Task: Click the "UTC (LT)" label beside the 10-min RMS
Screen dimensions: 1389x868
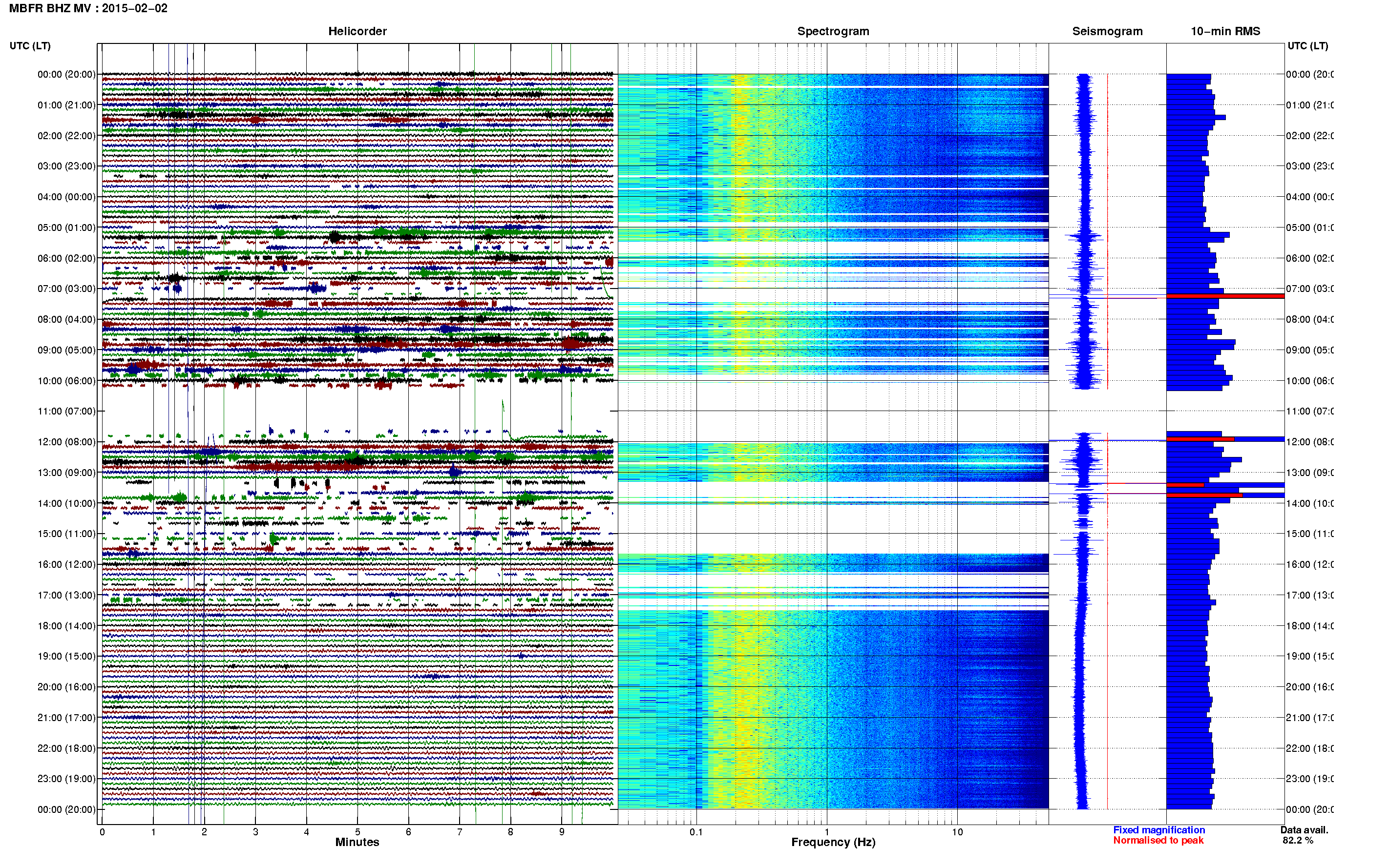Action: point(1307,46)
